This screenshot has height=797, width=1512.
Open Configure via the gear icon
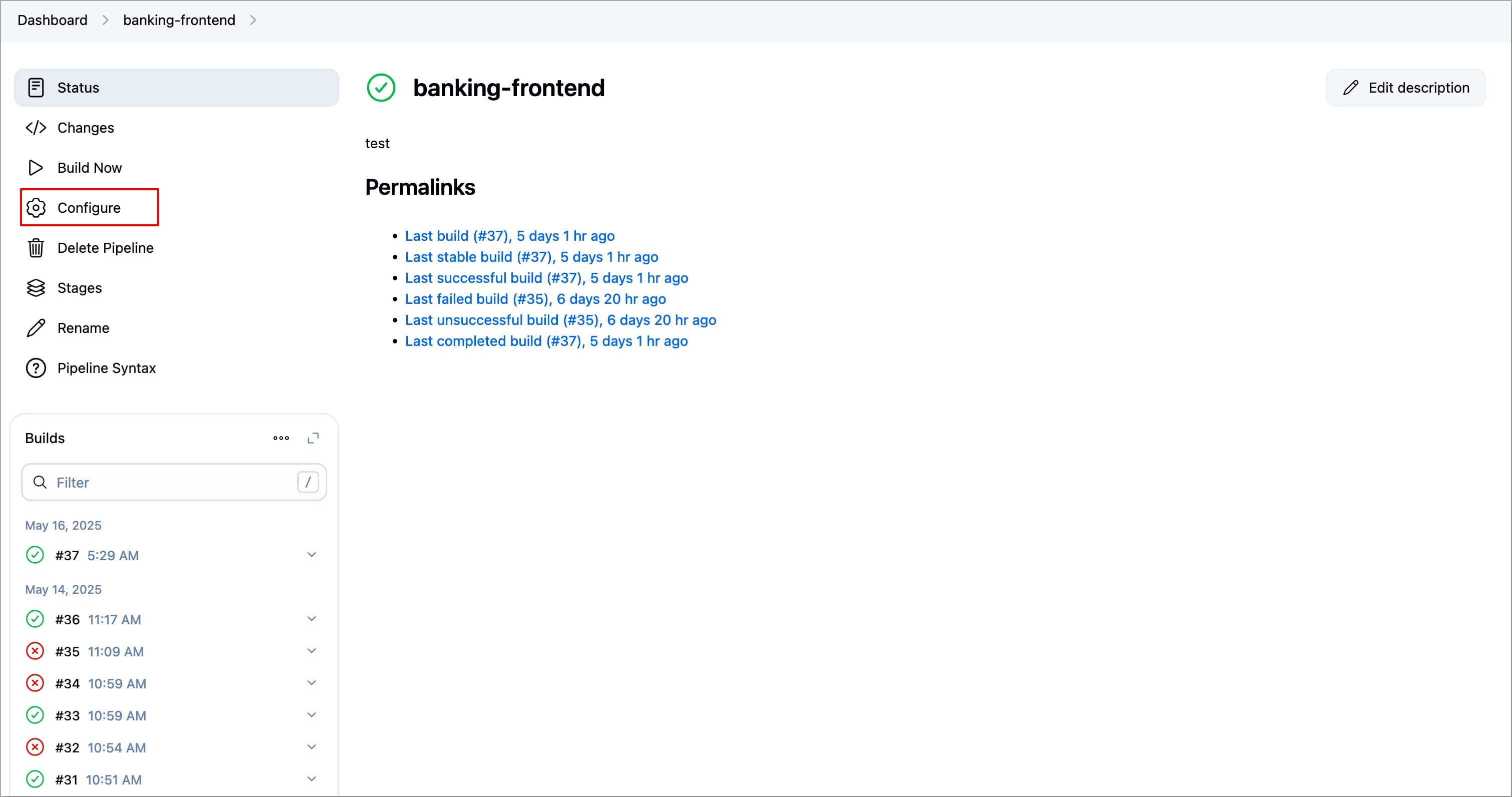(x=36, y=208)
